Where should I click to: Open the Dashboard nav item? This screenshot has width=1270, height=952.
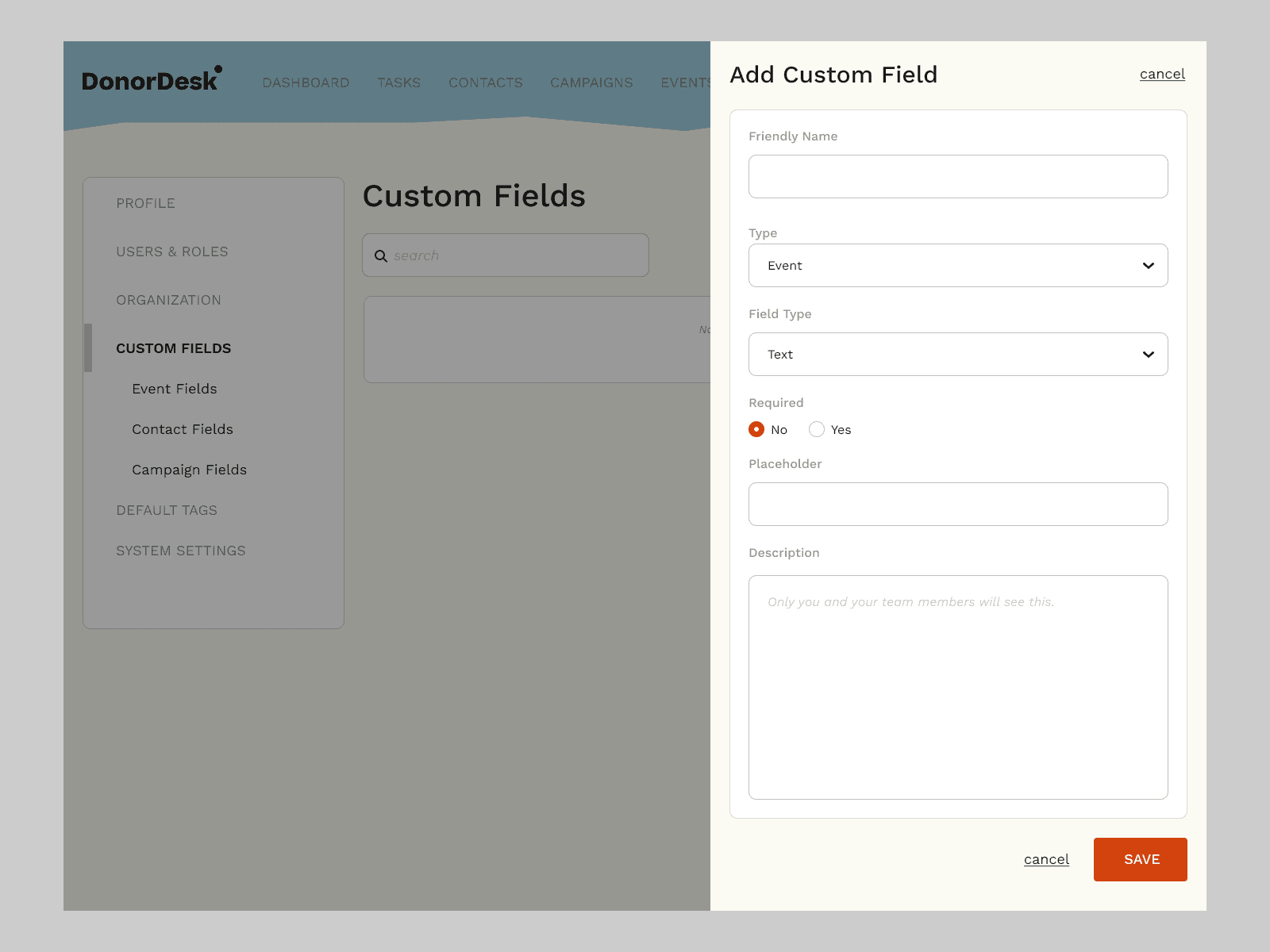306,83
